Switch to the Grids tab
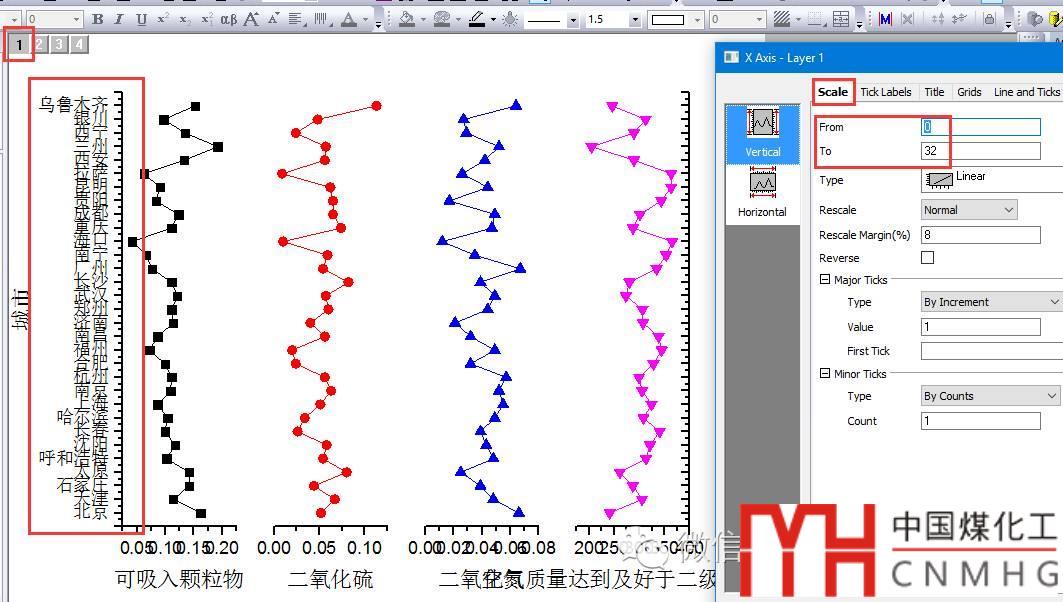Screen dimensions: 1063x602 pos(969,92)
